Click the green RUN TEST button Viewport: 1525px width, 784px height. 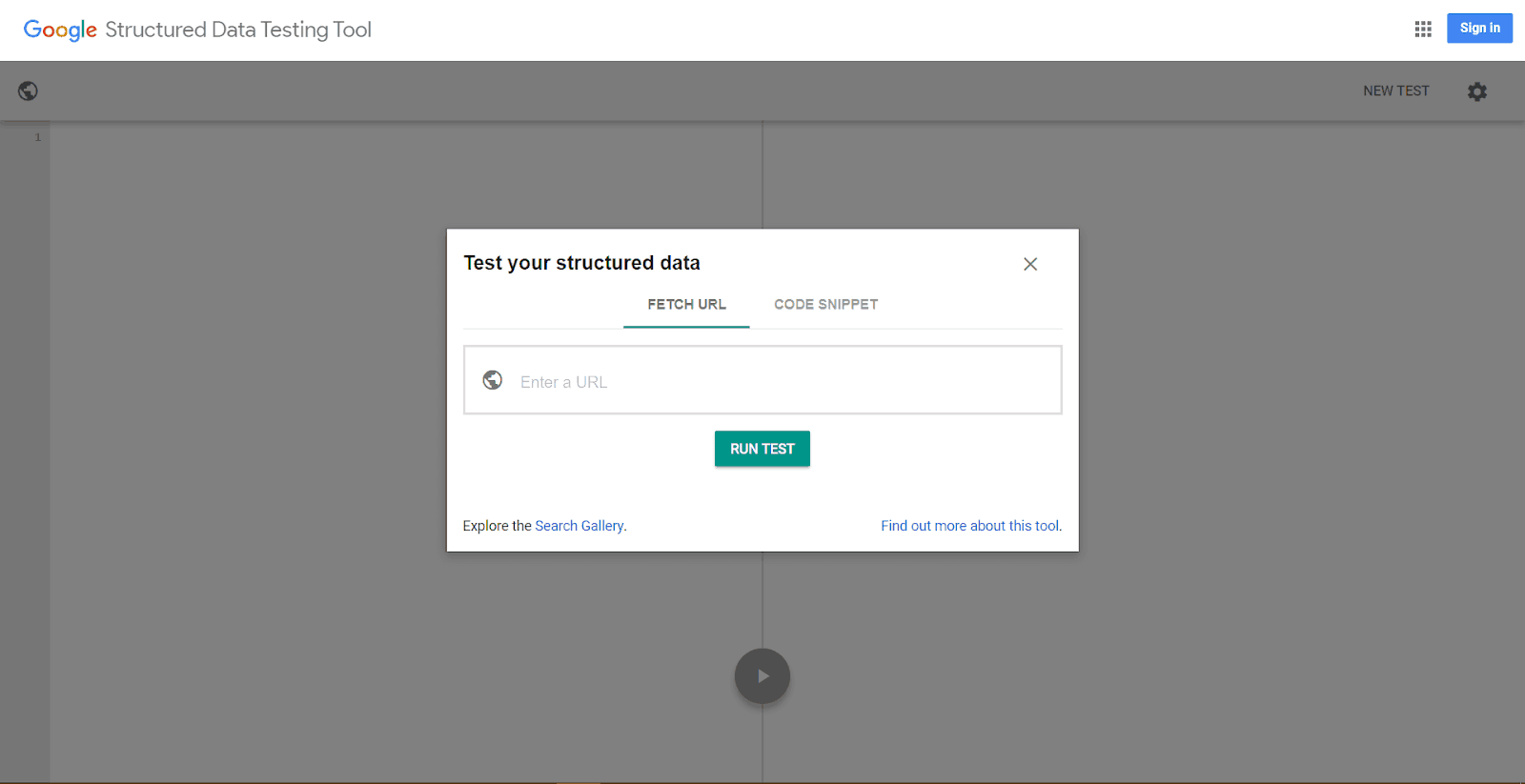pyautogui.click(x=762, y=449)
